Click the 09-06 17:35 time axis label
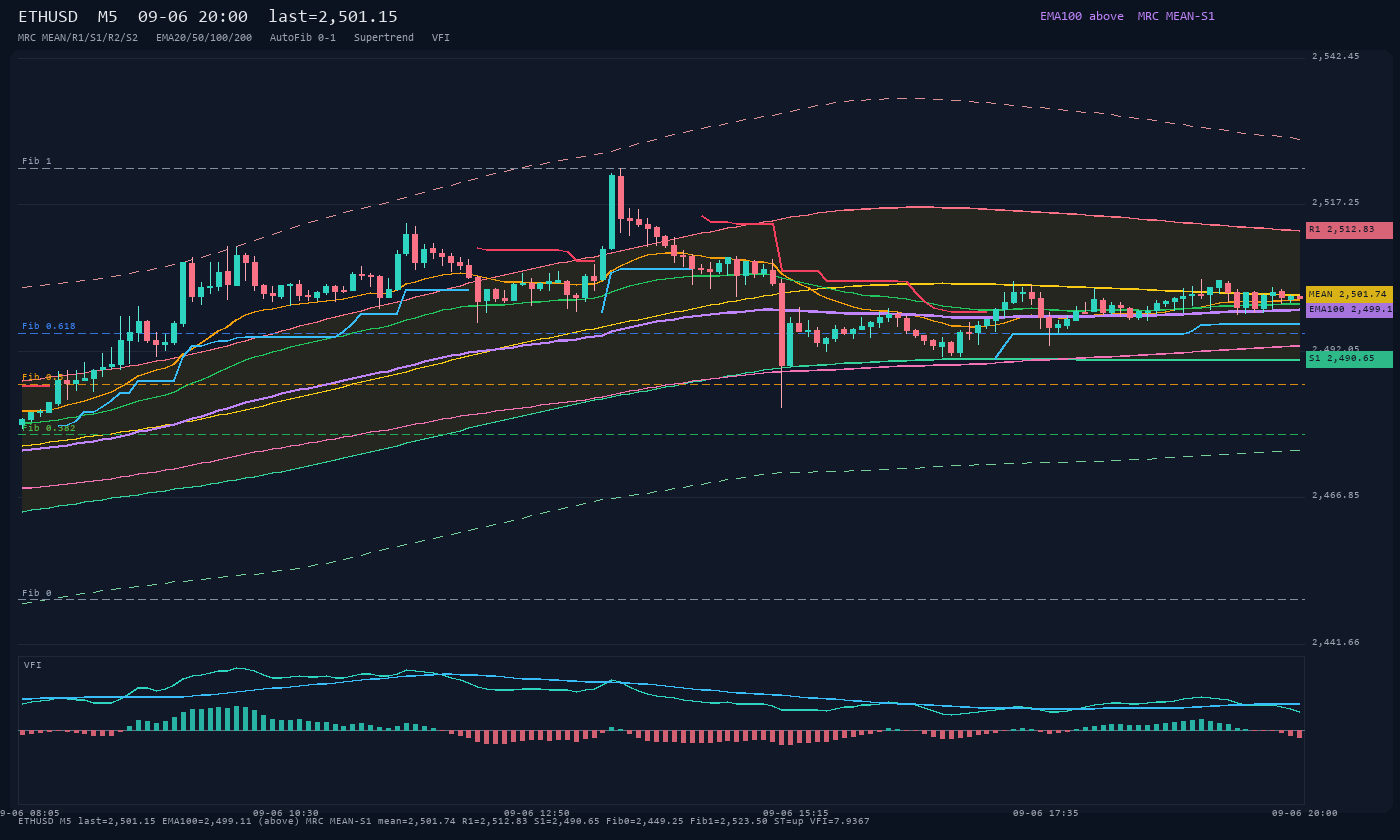Viewport: 1400px width, 840px height. pyautogui.click(x=1046, y=813)
